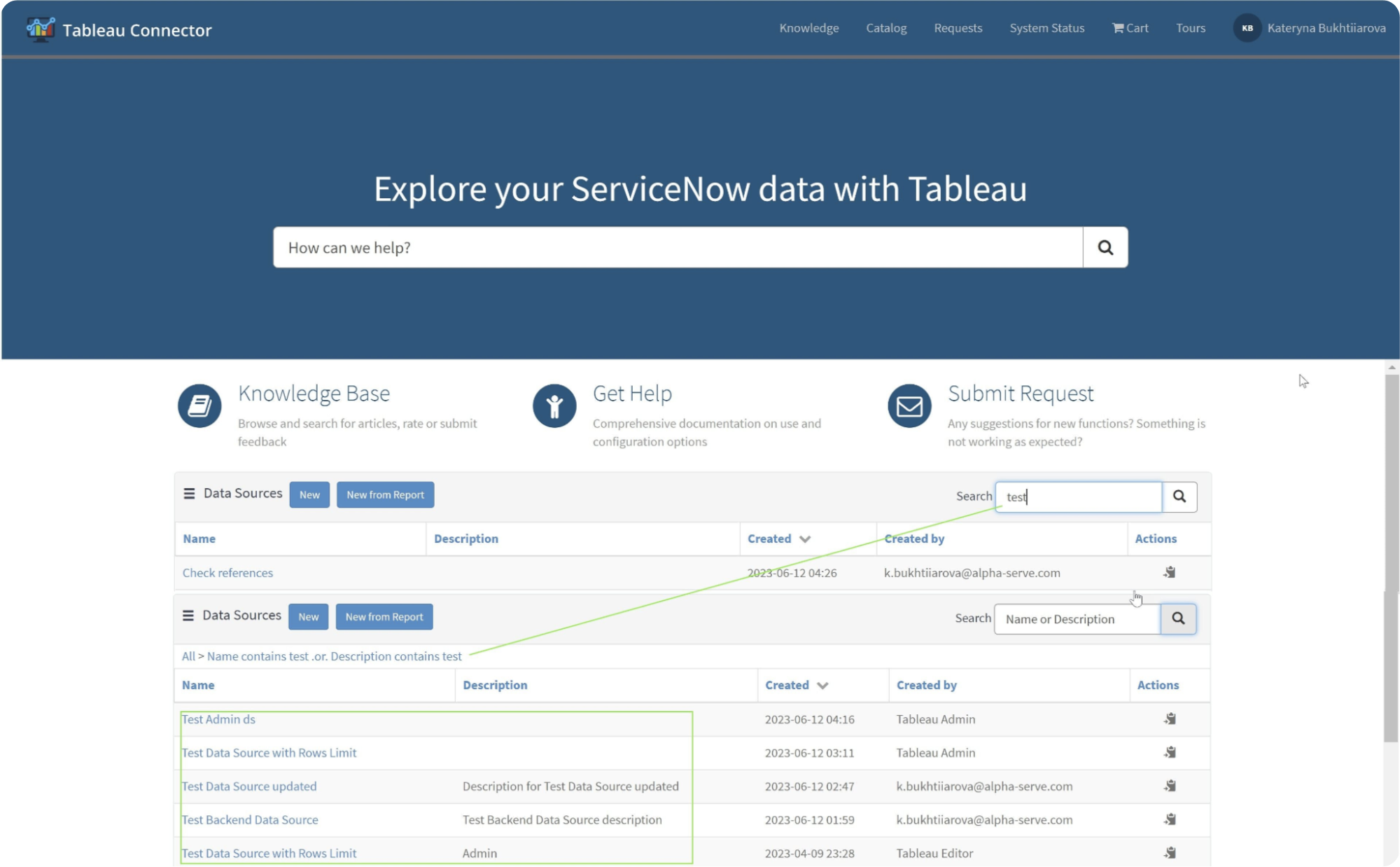1400x867 pixels.
Task: Click the All breadcrumb link
Action: pos(188,656)
